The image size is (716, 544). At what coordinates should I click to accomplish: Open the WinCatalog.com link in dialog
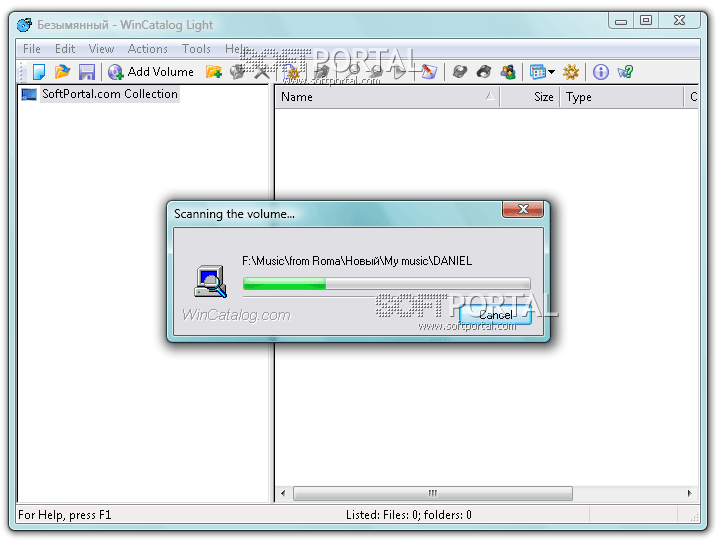tap(236, 315)
